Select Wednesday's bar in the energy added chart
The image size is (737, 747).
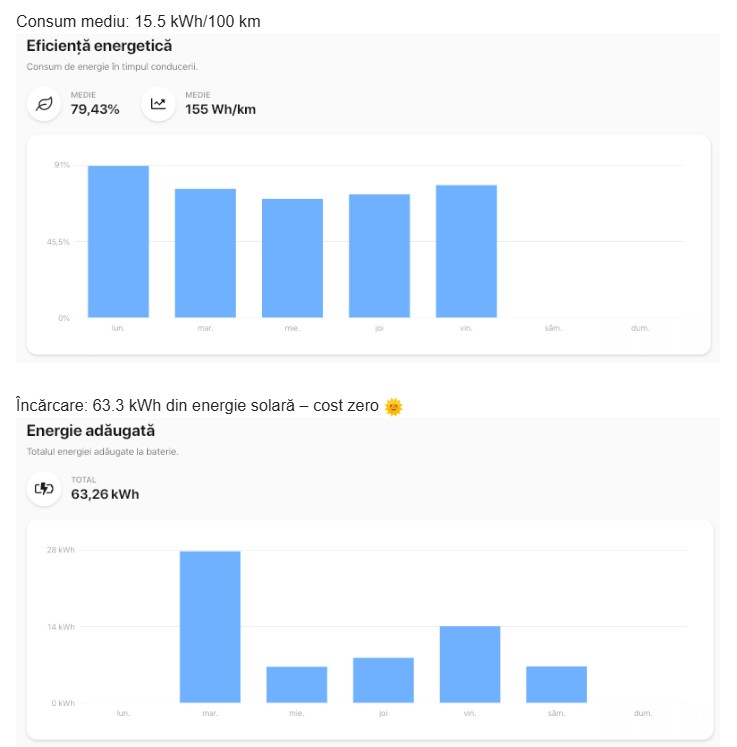pos(296,684)
